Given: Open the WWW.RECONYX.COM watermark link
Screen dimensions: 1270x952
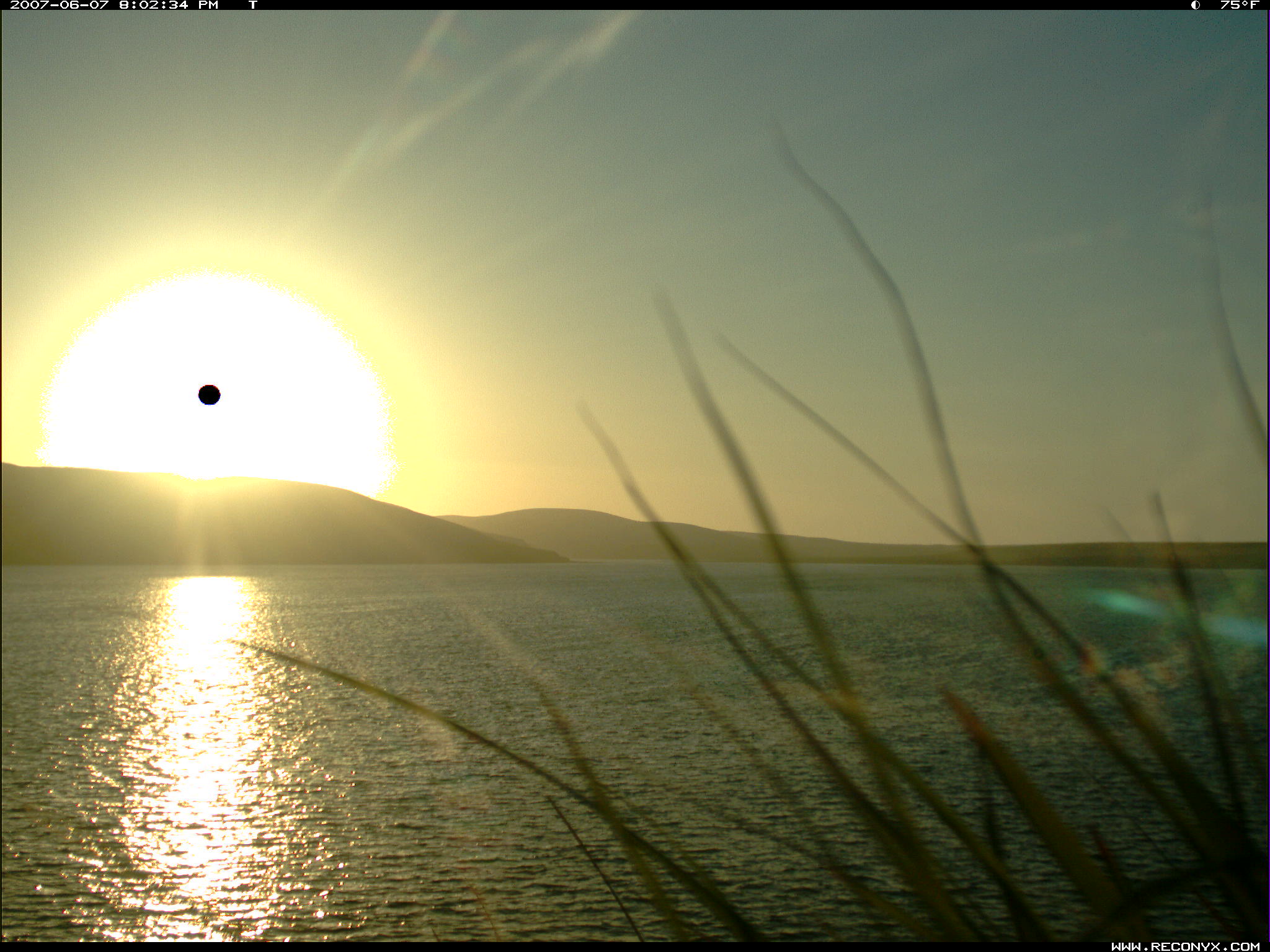Looking at the screenshot, I should [1185, 946].
